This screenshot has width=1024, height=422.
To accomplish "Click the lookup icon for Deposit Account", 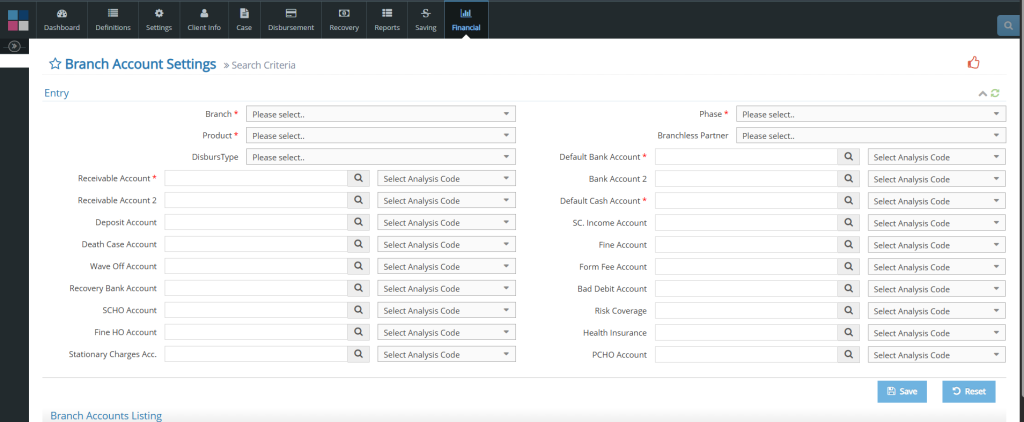I will [358, 222].
